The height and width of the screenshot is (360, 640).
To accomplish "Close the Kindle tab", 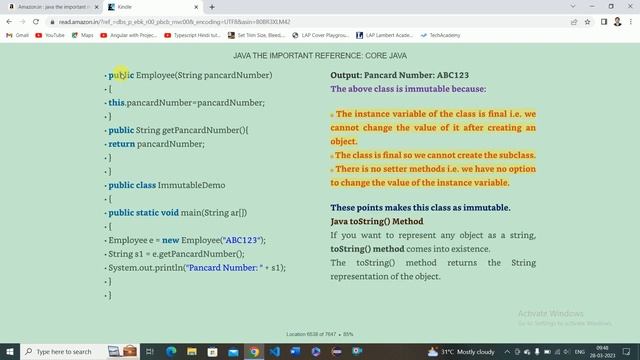I will point(196,7).
